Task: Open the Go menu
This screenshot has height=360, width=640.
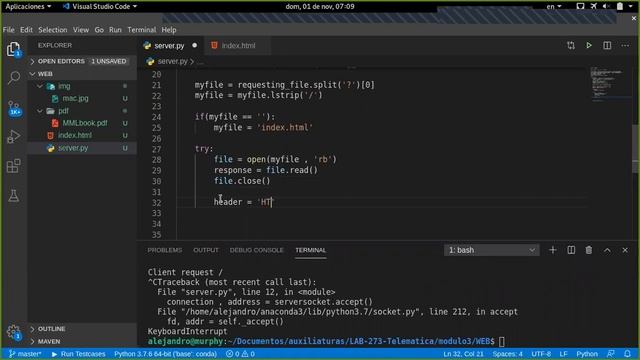Action: (x=99, y=30)
